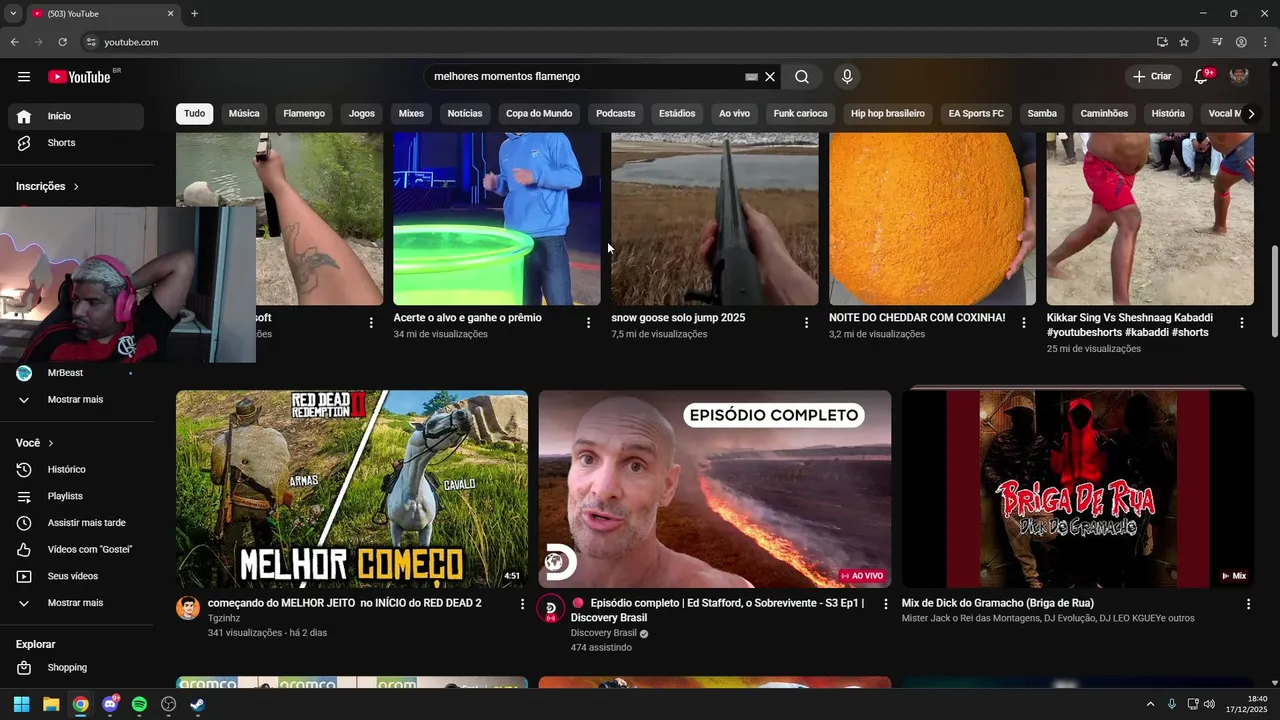This screenshot has width=1280, height=720.
Task: Open options for snow goose solo jump short
Action: (x=806, y=323)
